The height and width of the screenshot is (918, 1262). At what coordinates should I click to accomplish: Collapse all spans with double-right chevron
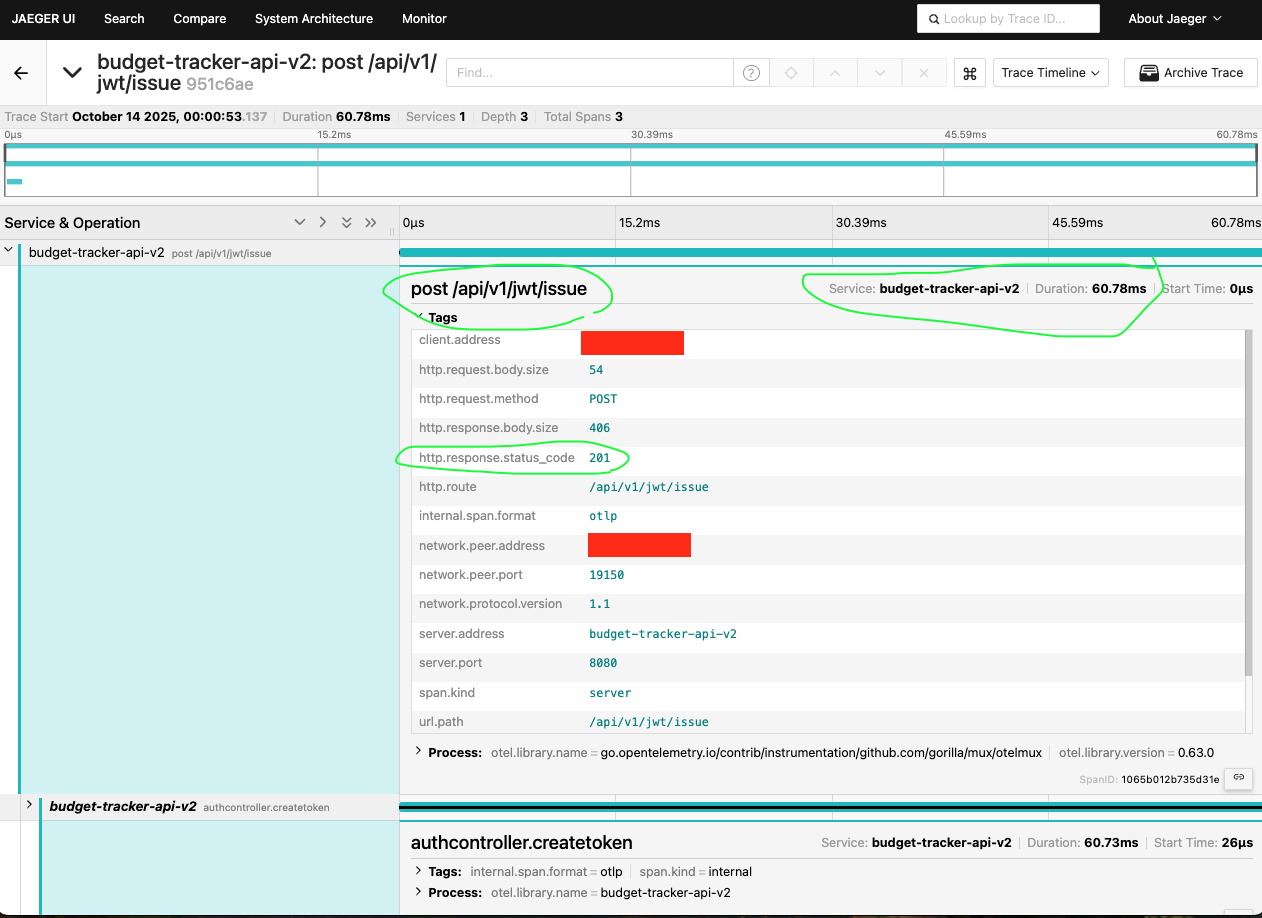pos(371,223)
